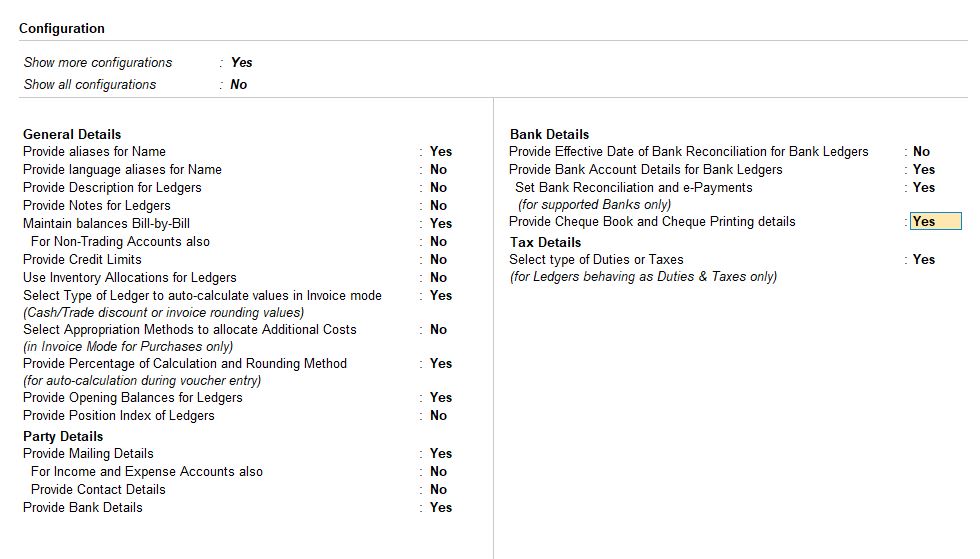The image size is (980, 559).
Task: Enable 'Provide Effective Date of Bank Reconciliation'
Action: pyautogui.click(x=921, y=151)
